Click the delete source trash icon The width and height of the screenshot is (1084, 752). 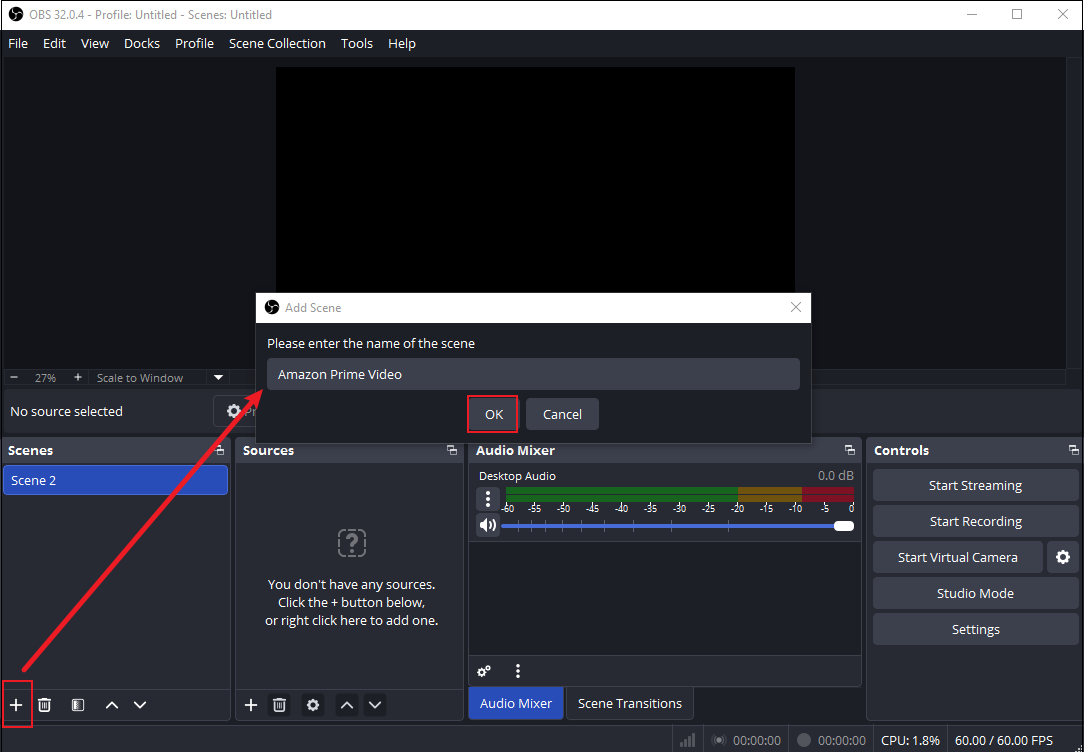[279, 704]
